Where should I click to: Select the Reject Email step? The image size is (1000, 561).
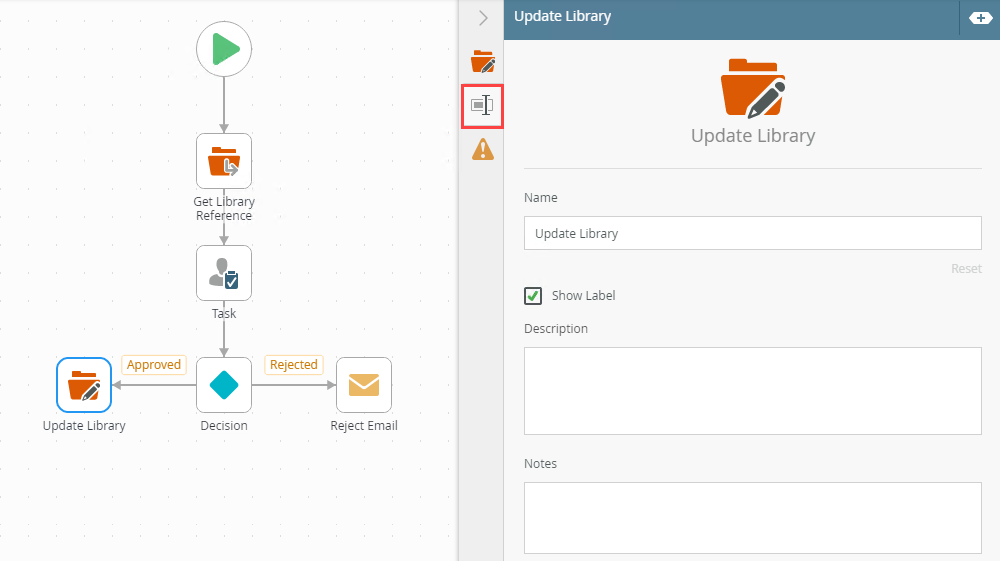click(364, 385)
